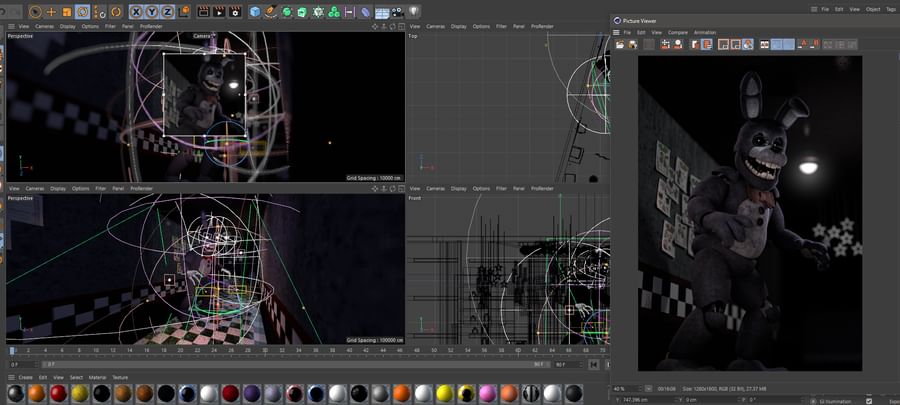Open Display menu in Top viewport
The image size is (900, 405).
(x=459, y=26)
